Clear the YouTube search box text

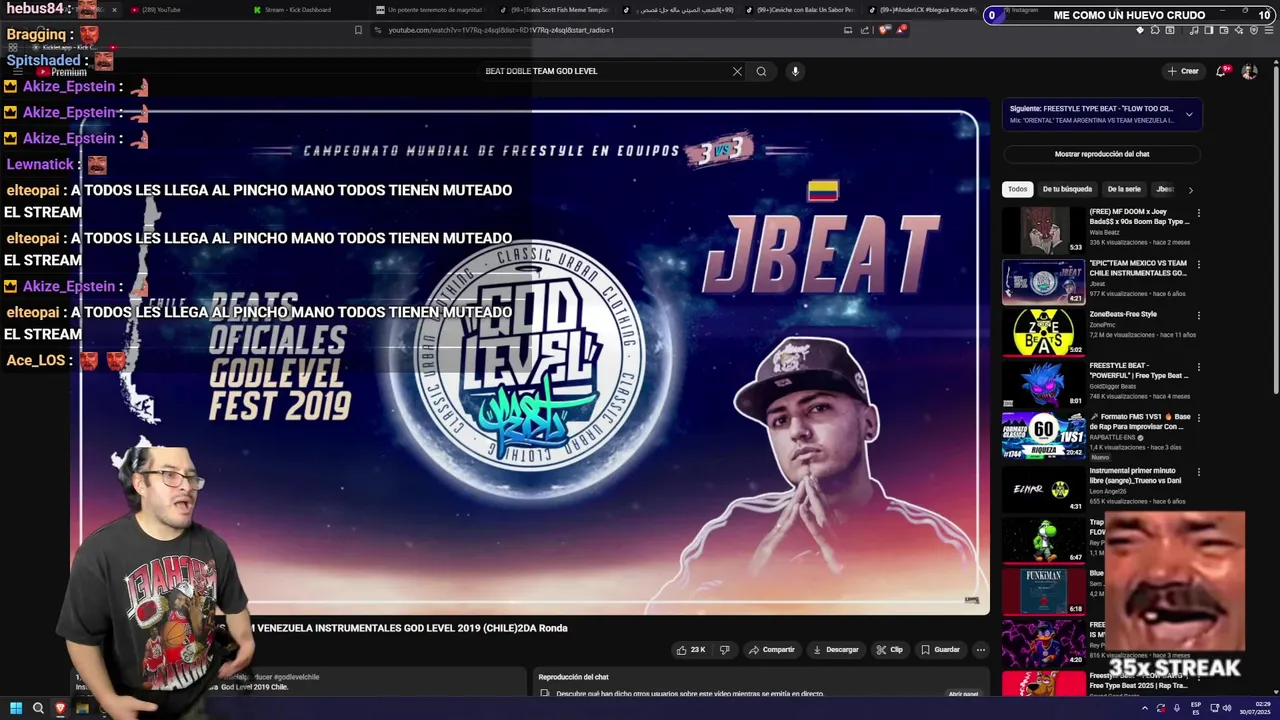737,71
